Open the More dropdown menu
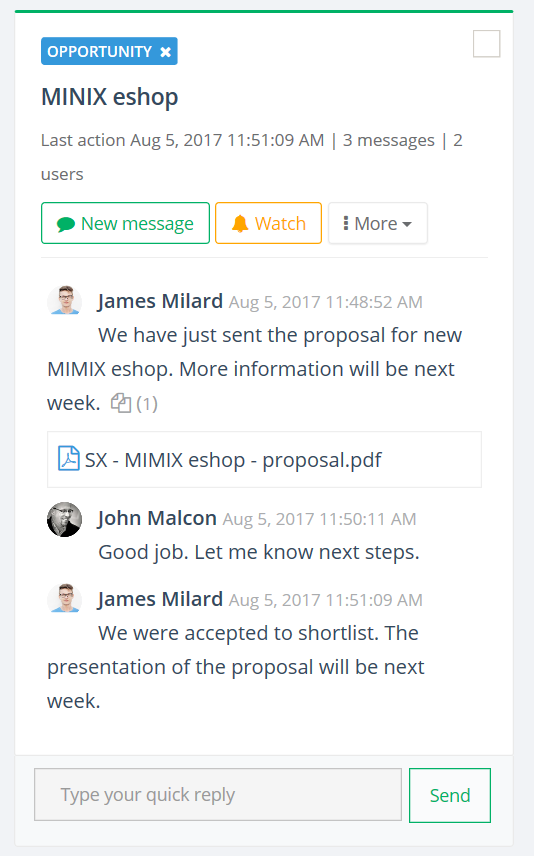This screenshot has height=856, width=534. [378, 223]
